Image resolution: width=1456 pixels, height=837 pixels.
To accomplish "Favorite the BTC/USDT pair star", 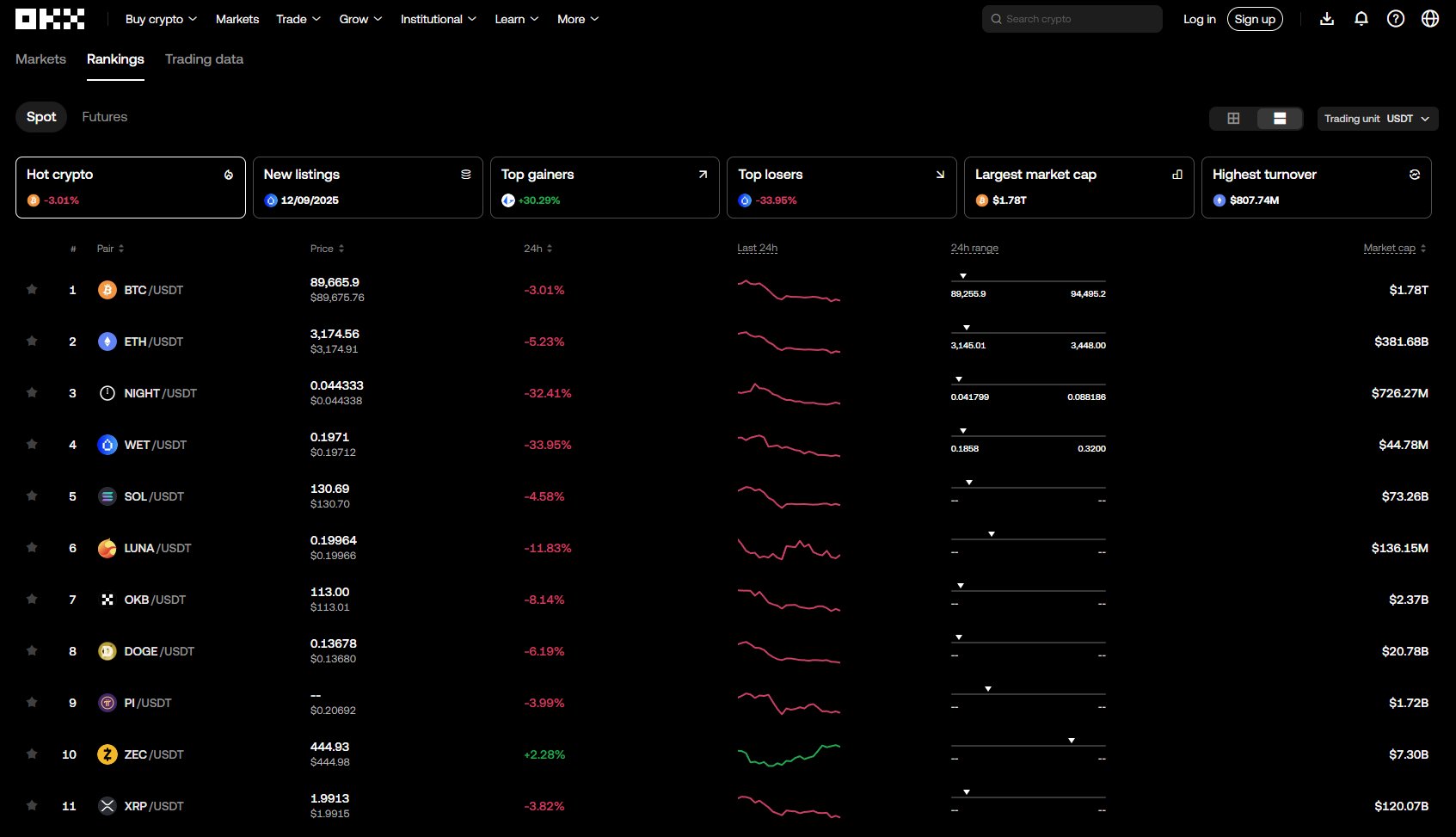I will (32, 289).
